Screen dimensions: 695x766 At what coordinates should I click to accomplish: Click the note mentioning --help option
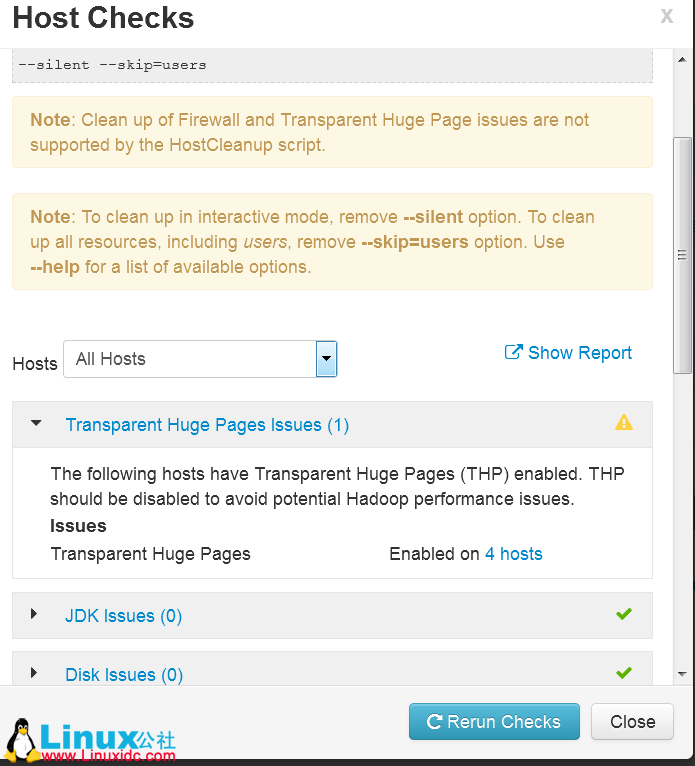tap(332, 241)
